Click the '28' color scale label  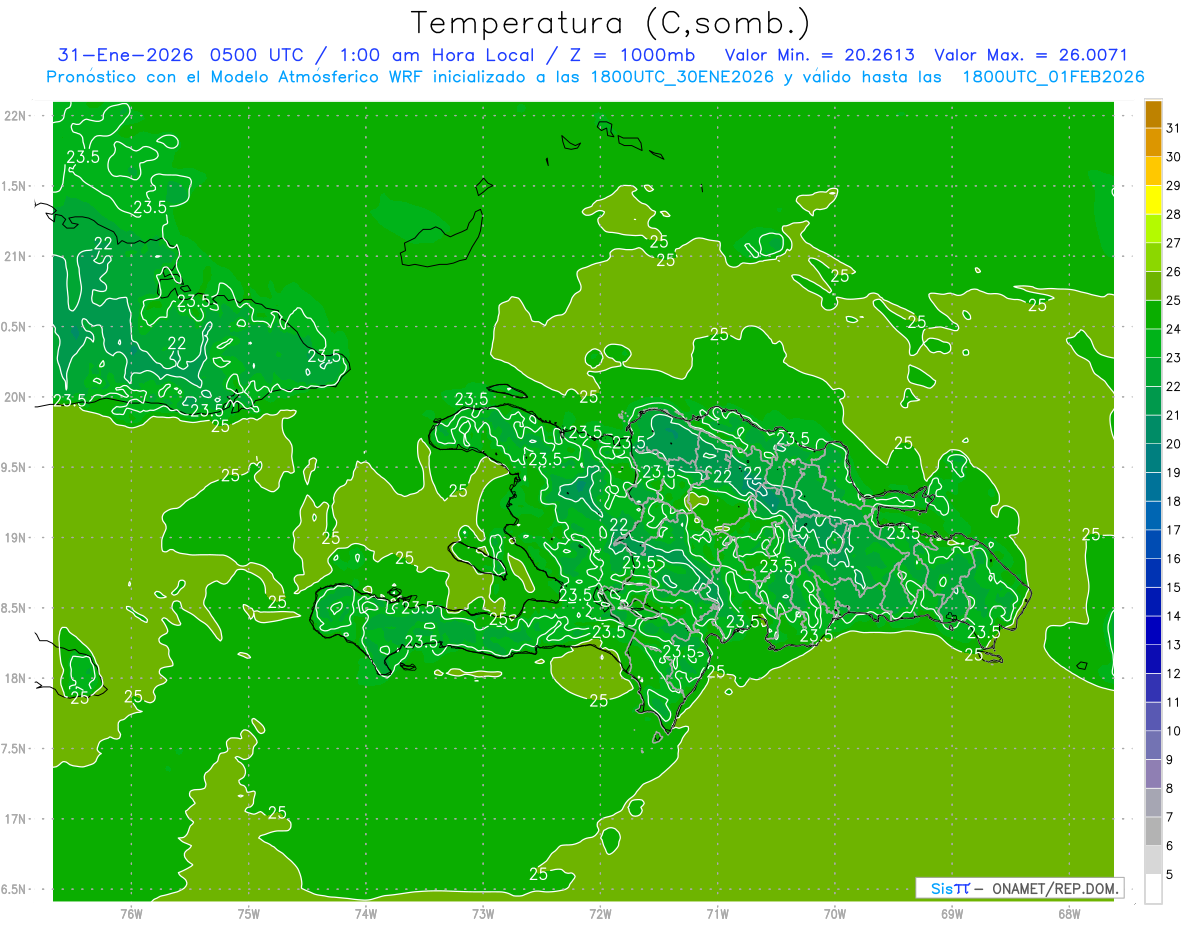[1173, 215]
